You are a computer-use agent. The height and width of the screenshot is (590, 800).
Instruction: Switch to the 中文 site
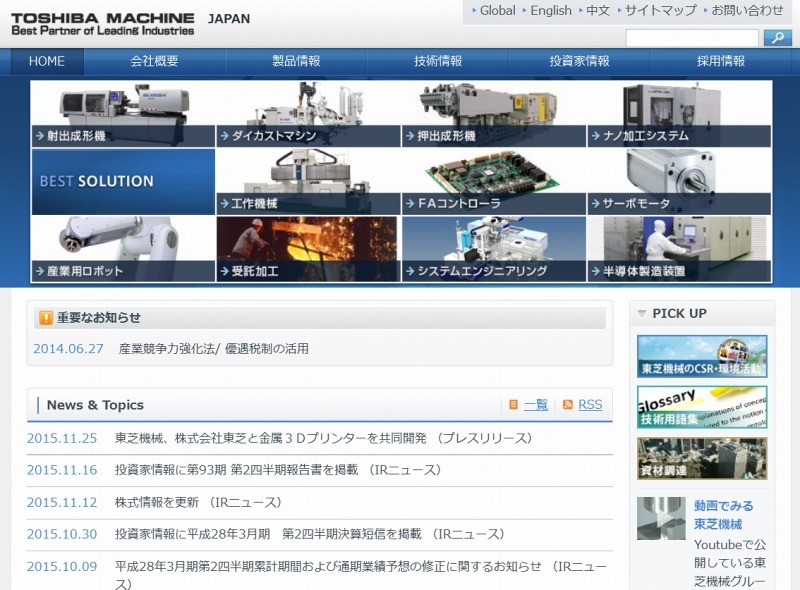coord(598,11)
